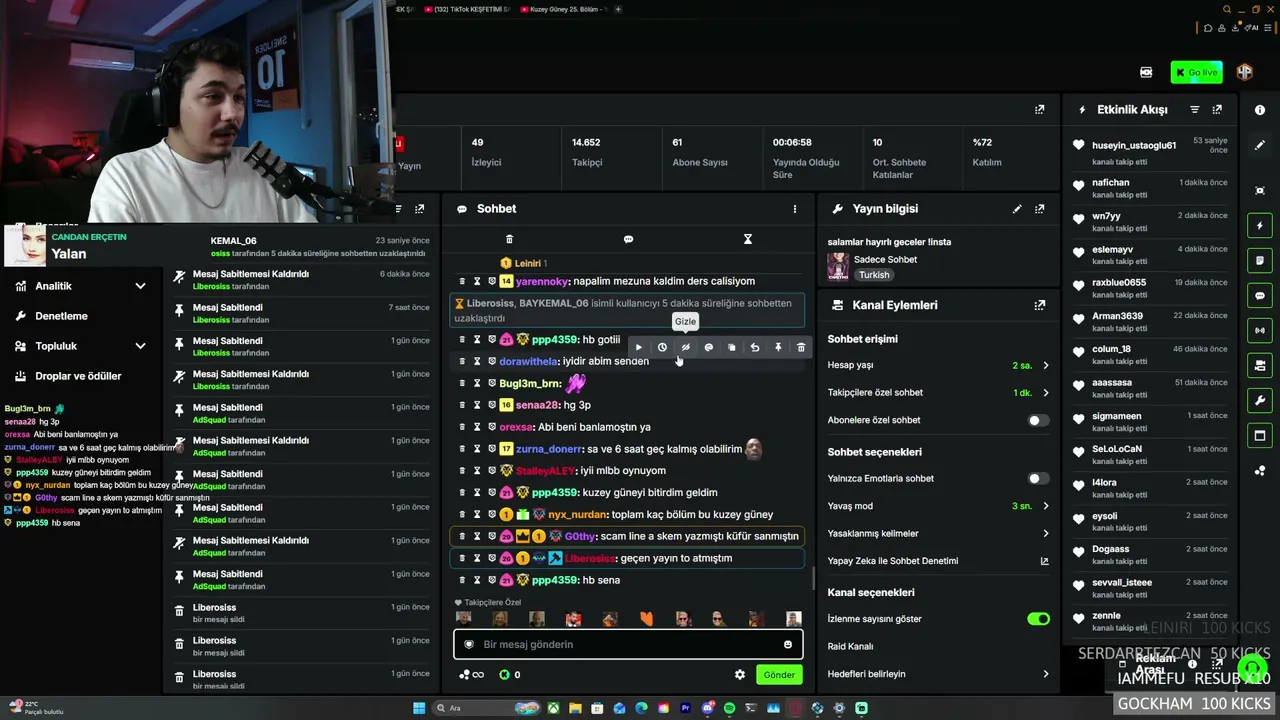The width and height of the screenshot is (1280, 720).
Task: Click the profile avatar in top bar
Action: tap(1245, 72)
